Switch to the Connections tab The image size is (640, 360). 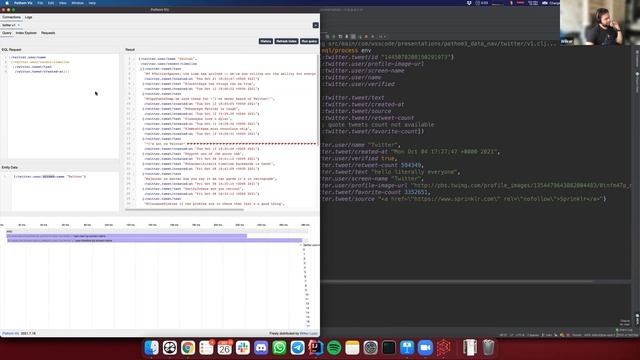[x=11, y=17]
